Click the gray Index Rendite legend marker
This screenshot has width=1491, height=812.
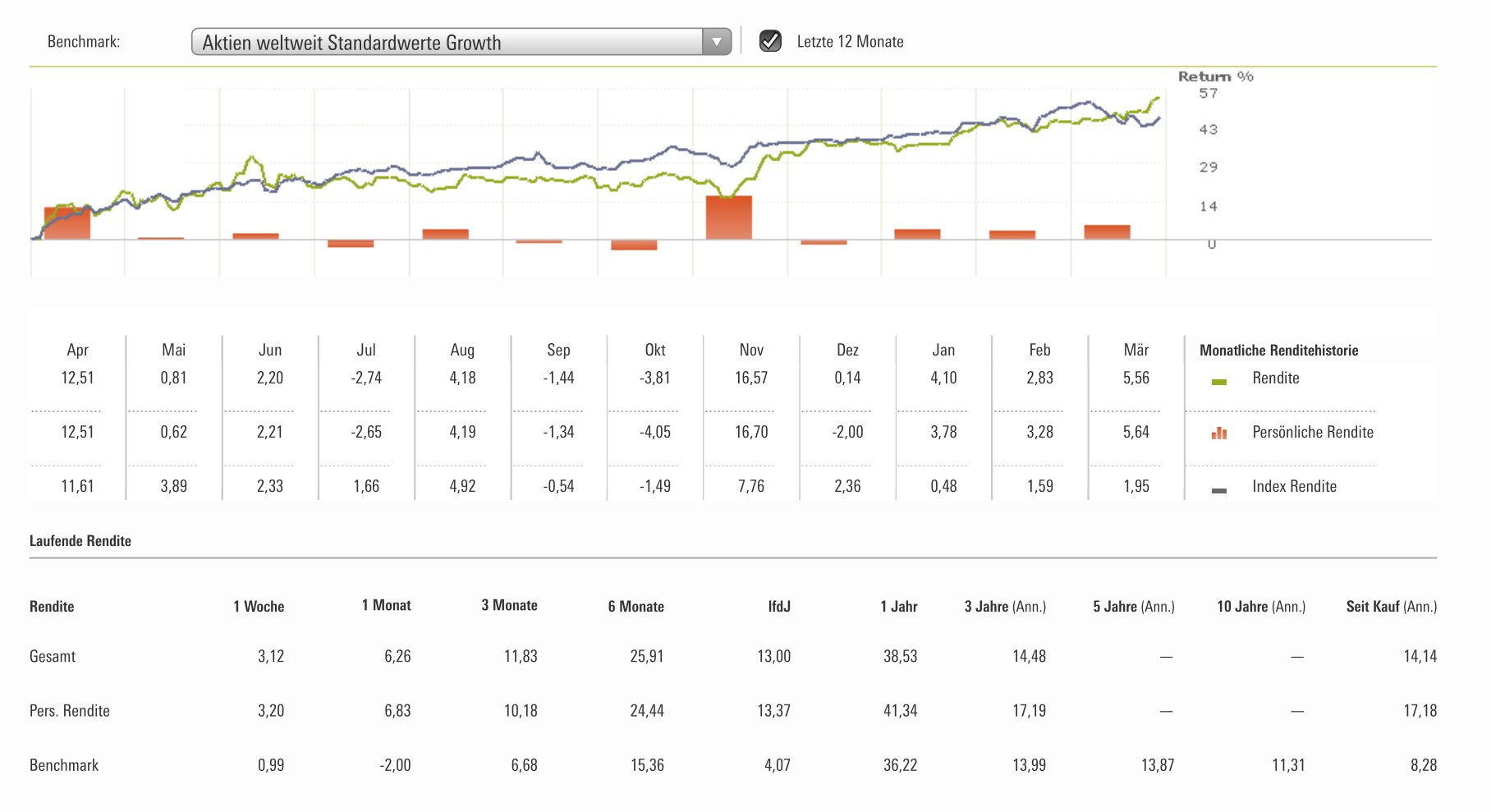1219,490
